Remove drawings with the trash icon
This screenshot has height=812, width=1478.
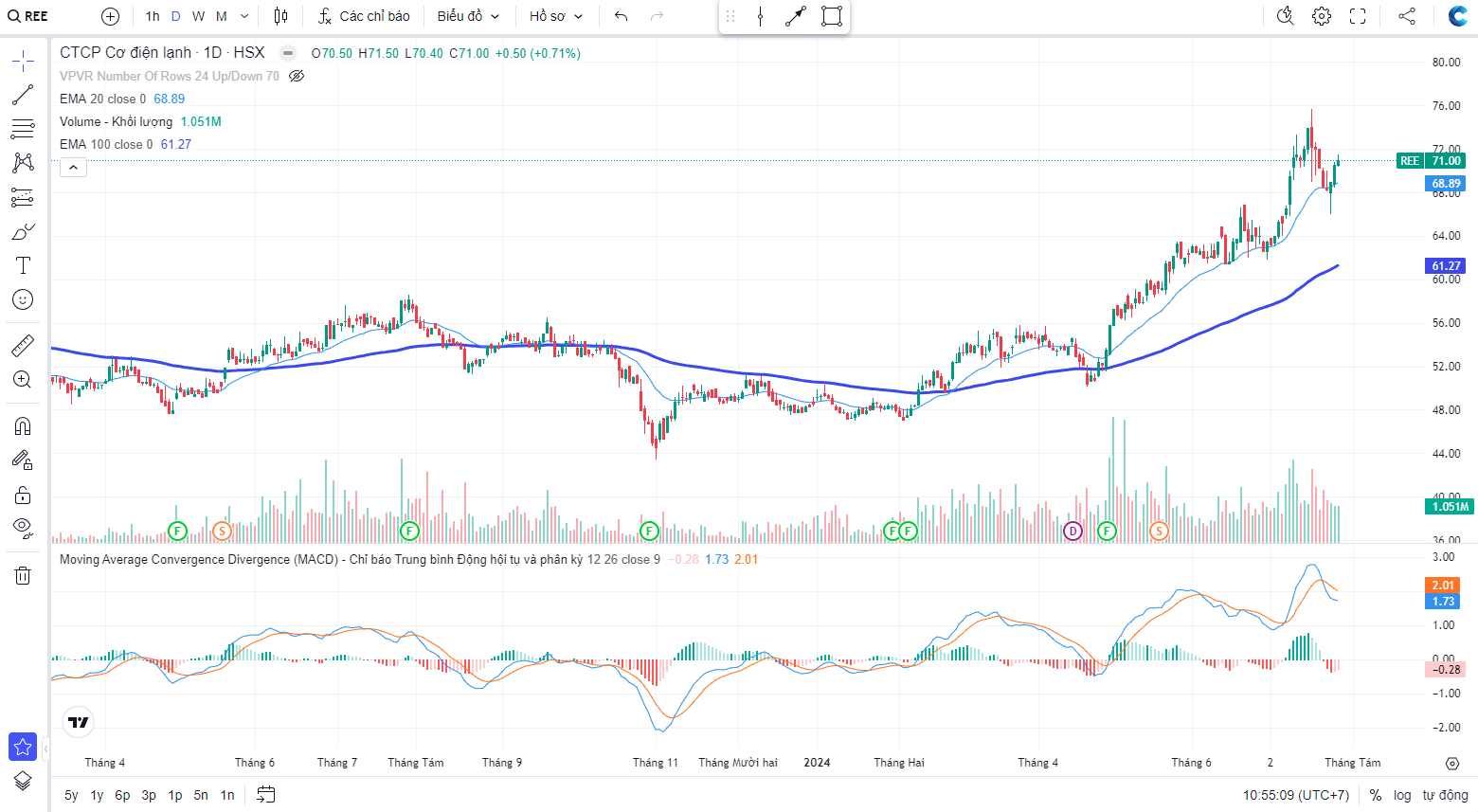click(x=23, y=575)
